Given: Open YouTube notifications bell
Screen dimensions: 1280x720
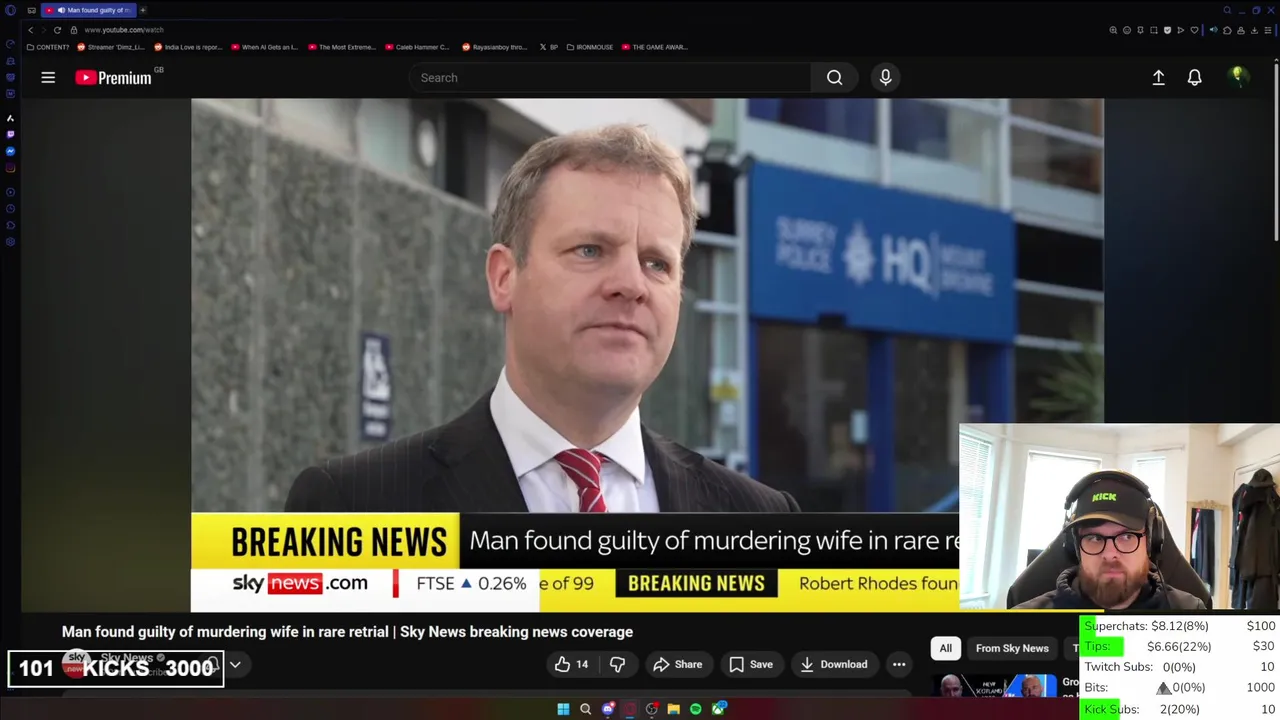Looking at the screenshot, I should (x=1194, y=77).
